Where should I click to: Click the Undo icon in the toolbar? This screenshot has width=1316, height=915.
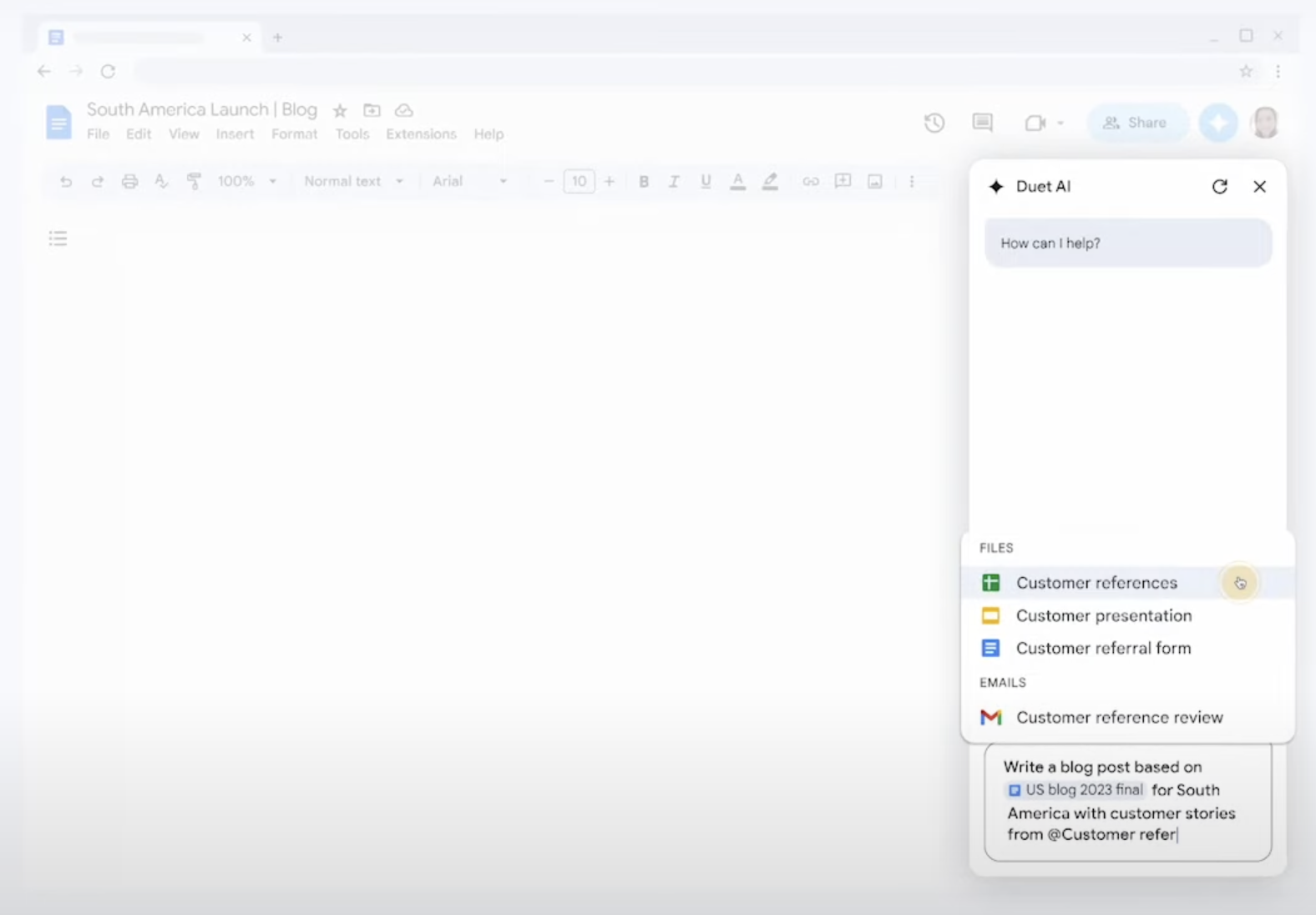pyautogui.click(x=65, y=181)
